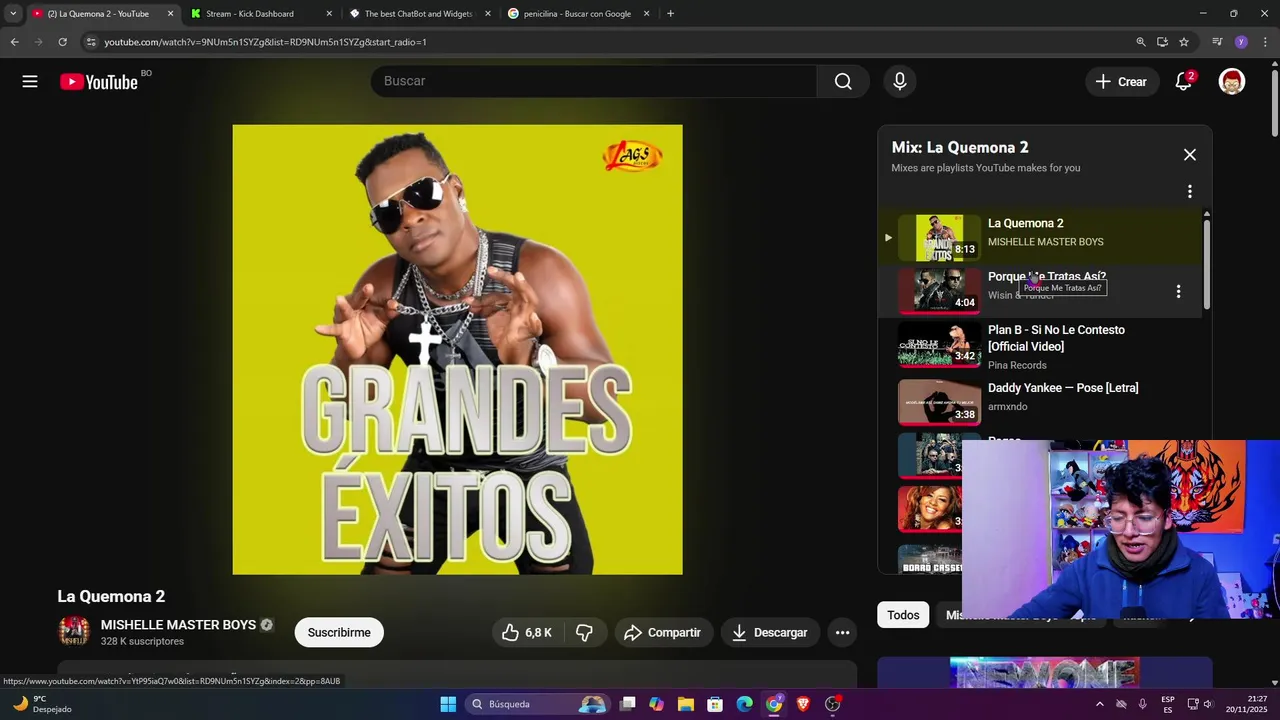
Task: Play Porque Me Tratas Así? thumbnail
Action: (940, 291)
